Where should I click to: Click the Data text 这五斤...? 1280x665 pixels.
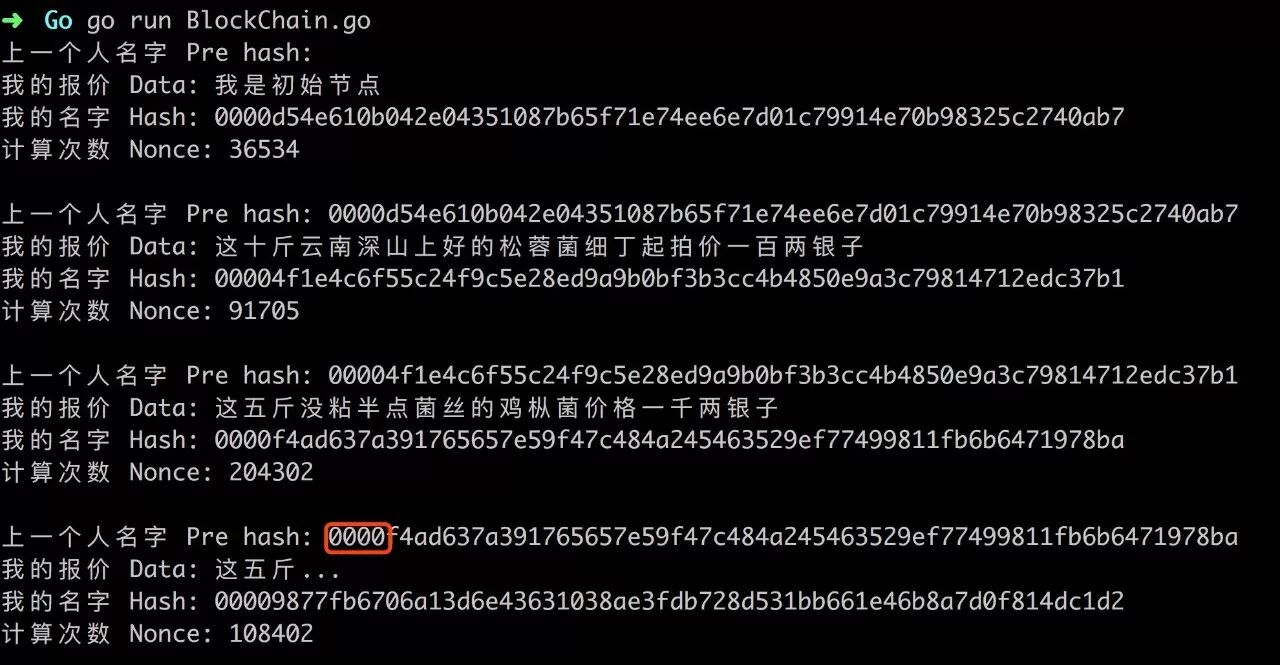(278, 570)
